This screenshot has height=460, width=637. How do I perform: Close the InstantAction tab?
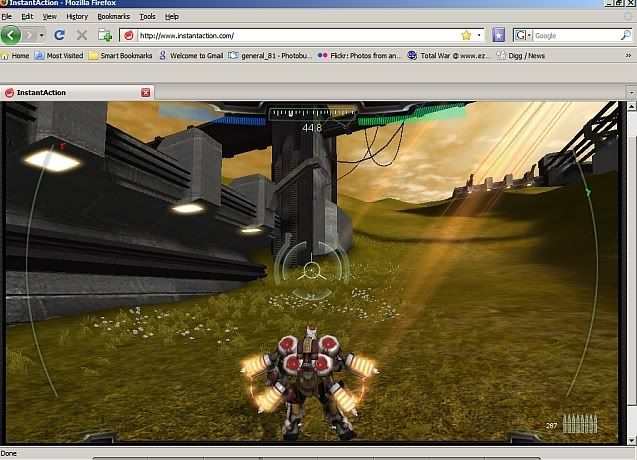[146, 92]
